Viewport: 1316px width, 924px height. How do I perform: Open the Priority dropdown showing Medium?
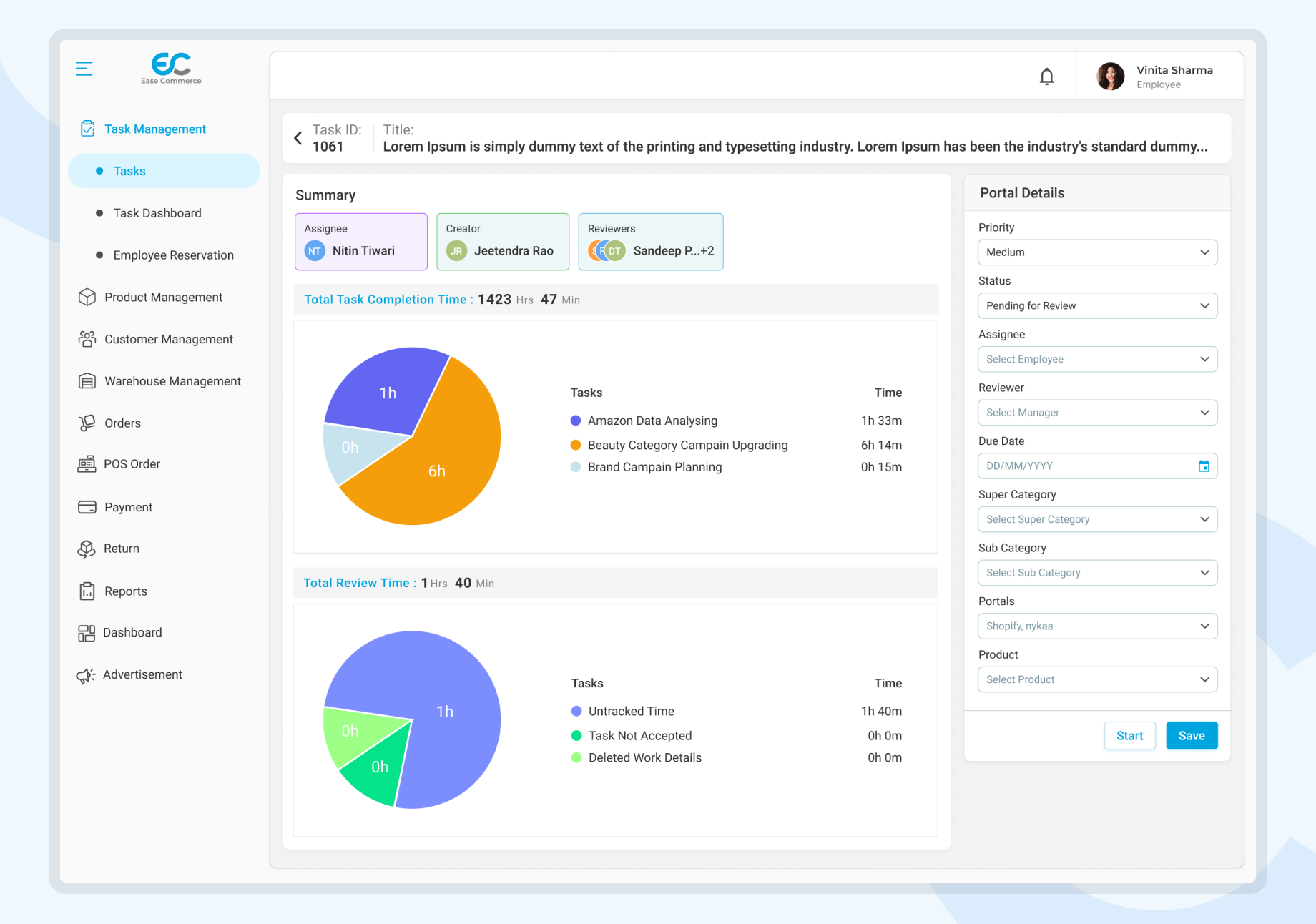coord(1097,252)
